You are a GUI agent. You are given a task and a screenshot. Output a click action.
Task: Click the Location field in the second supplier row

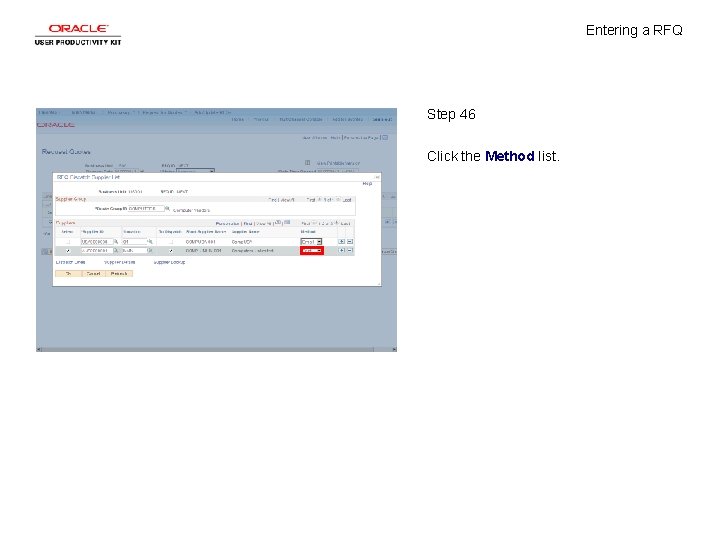[135, 251]
